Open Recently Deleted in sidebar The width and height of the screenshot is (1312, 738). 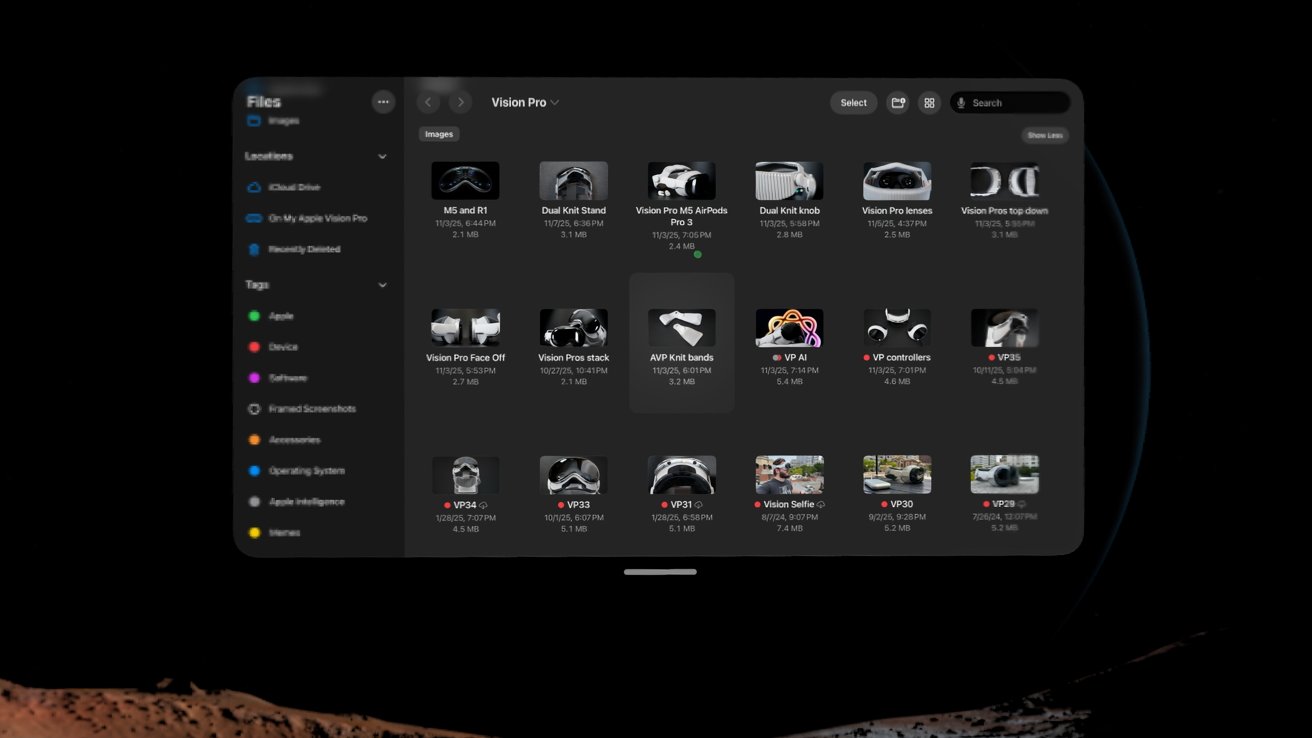click(304, 250)
